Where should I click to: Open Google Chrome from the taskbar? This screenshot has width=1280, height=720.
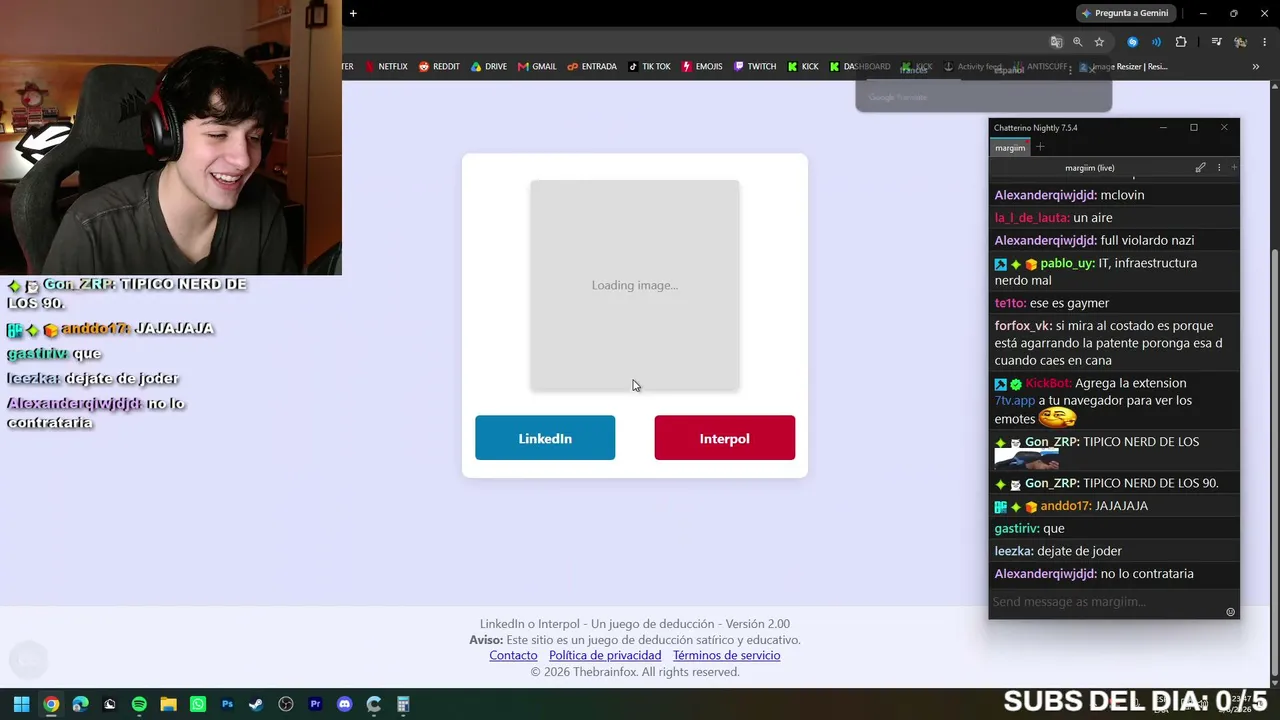pyautogui.click(x=51, y=704)
